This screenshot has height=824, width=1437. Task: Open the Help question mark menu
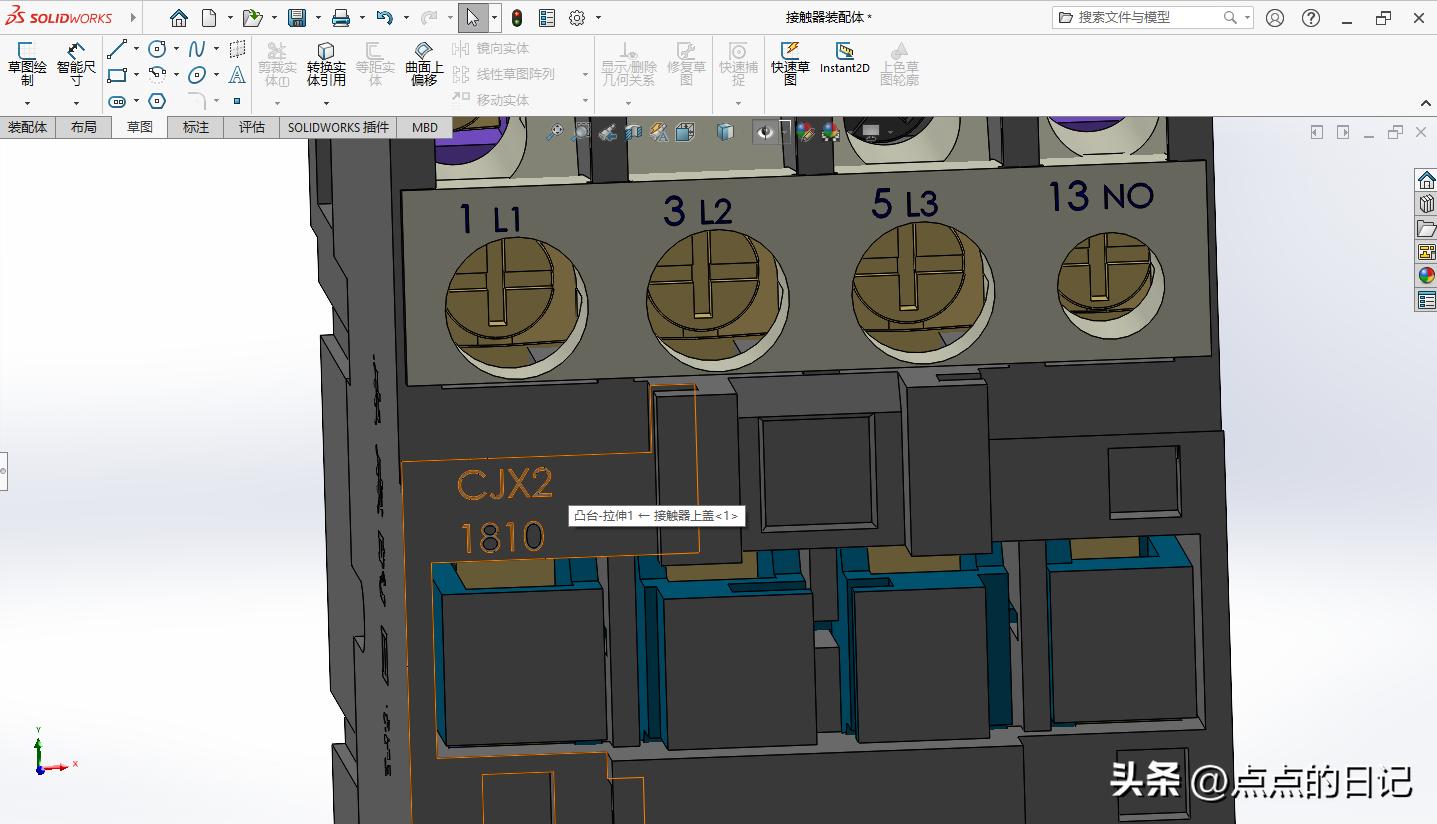click(1311, 18)
